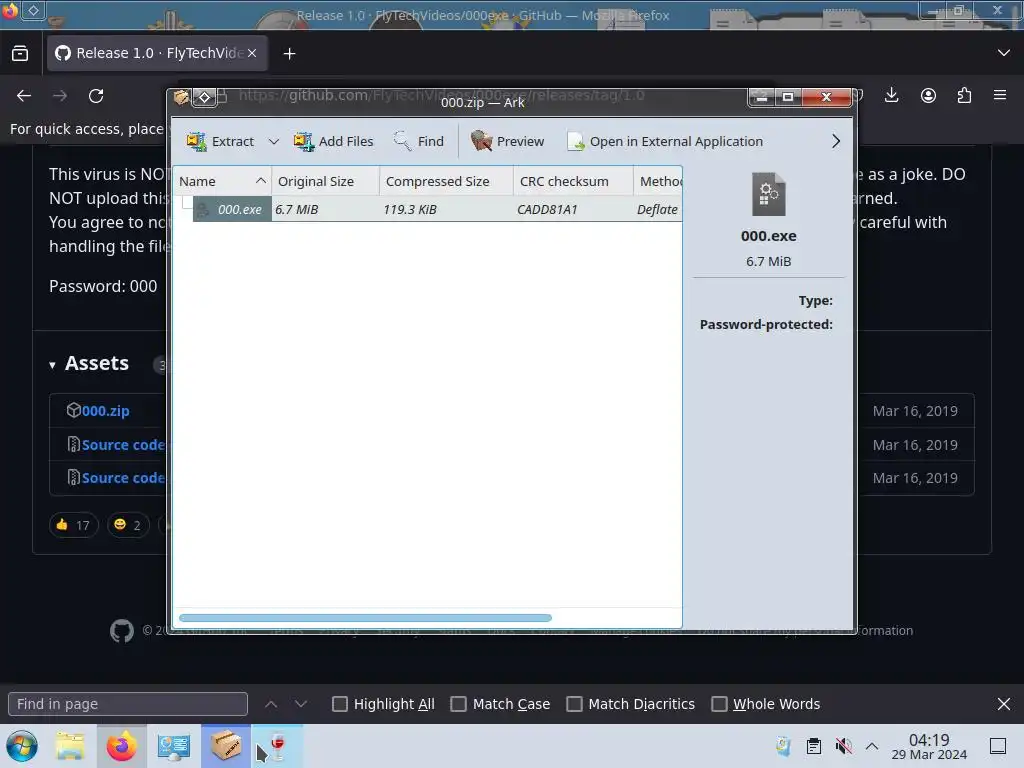Image resolution: width=1024 pixels, height=768 pixels.
Task: Open Find in Ark toolbar
Action: (x=419, y=141)
